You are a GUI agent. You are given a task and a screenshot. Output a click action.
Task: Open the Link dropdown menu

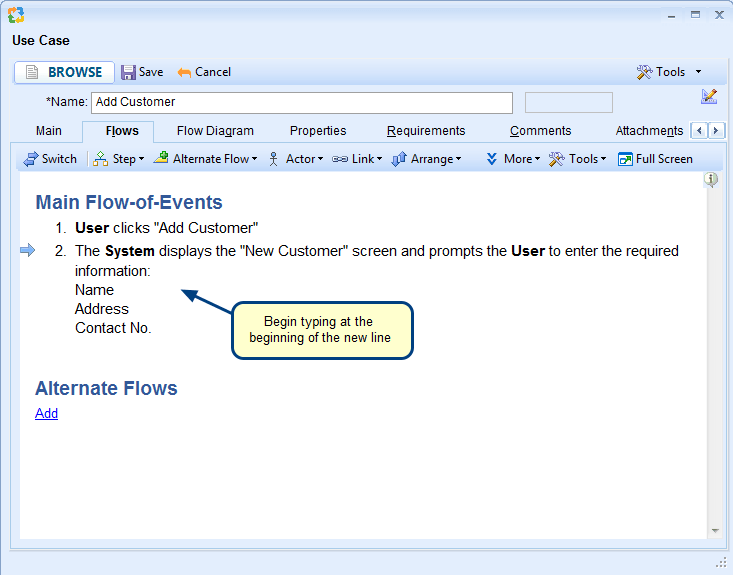(x=357, y=159)
